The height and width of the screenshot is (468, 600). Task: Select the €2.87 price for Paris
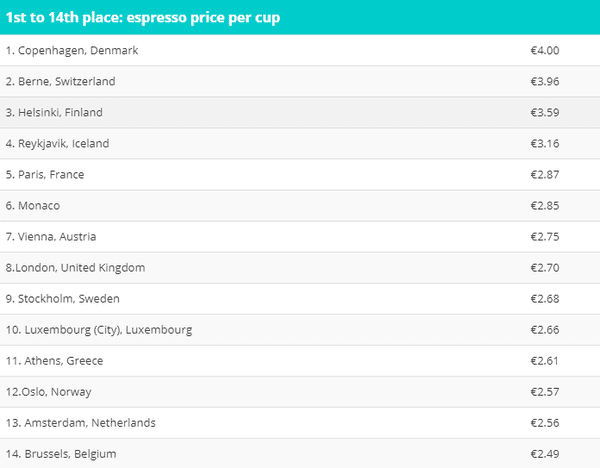545,174
